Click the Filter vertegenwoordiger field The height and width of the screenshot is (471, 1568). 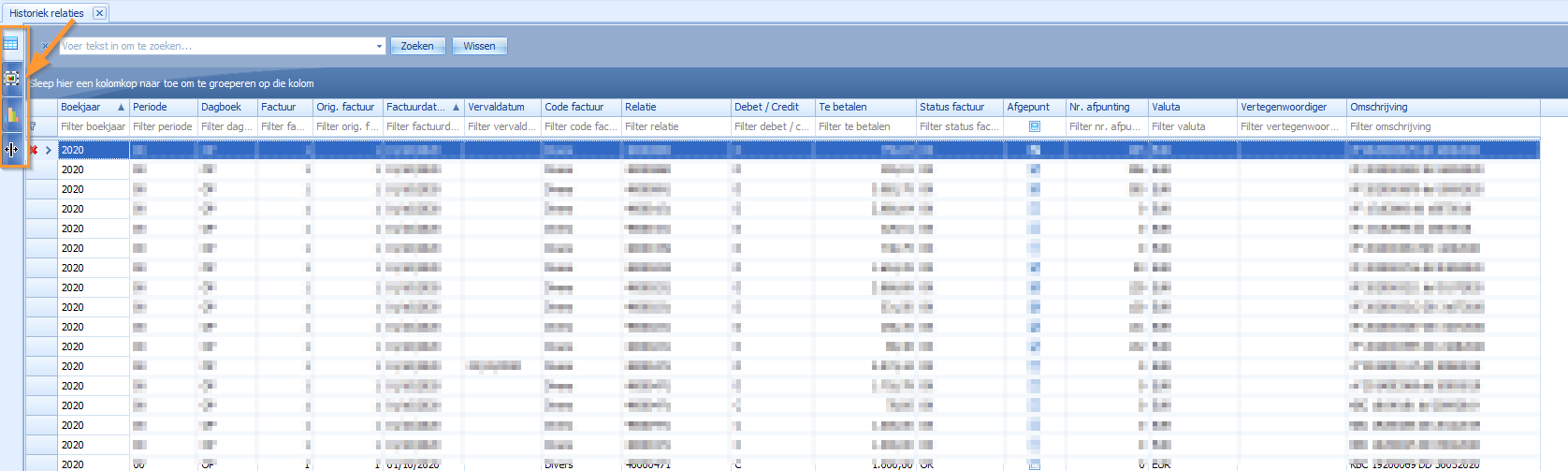pyautogui.click(x=1292, y=126)
